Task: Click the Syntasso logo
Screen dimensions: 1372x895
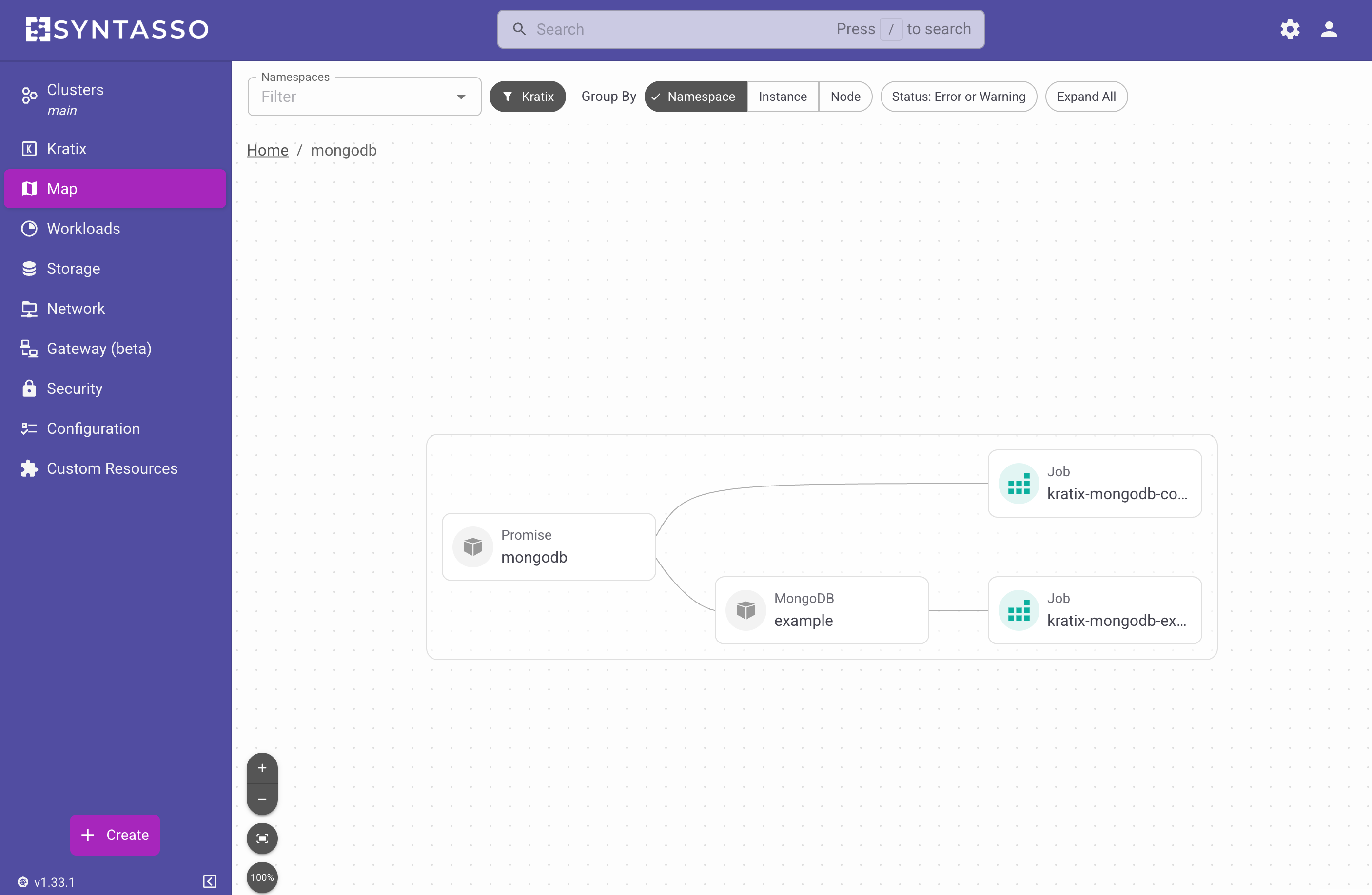Action: tap(117, 29)
